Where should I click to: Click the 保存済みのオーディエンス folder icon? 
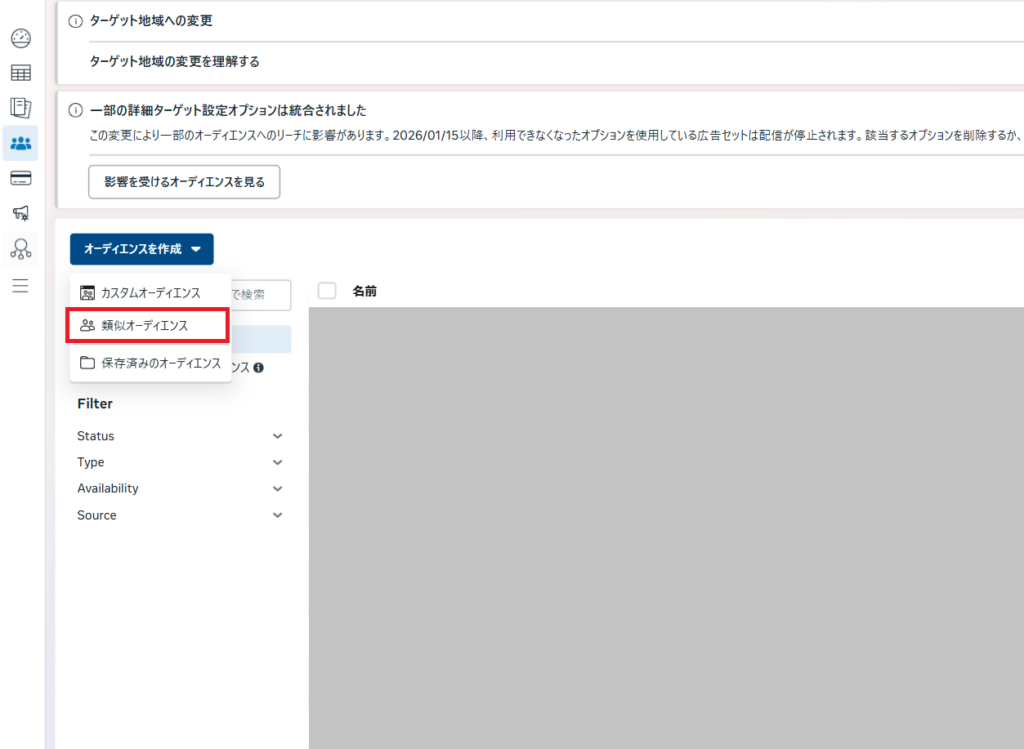(88, 362)
